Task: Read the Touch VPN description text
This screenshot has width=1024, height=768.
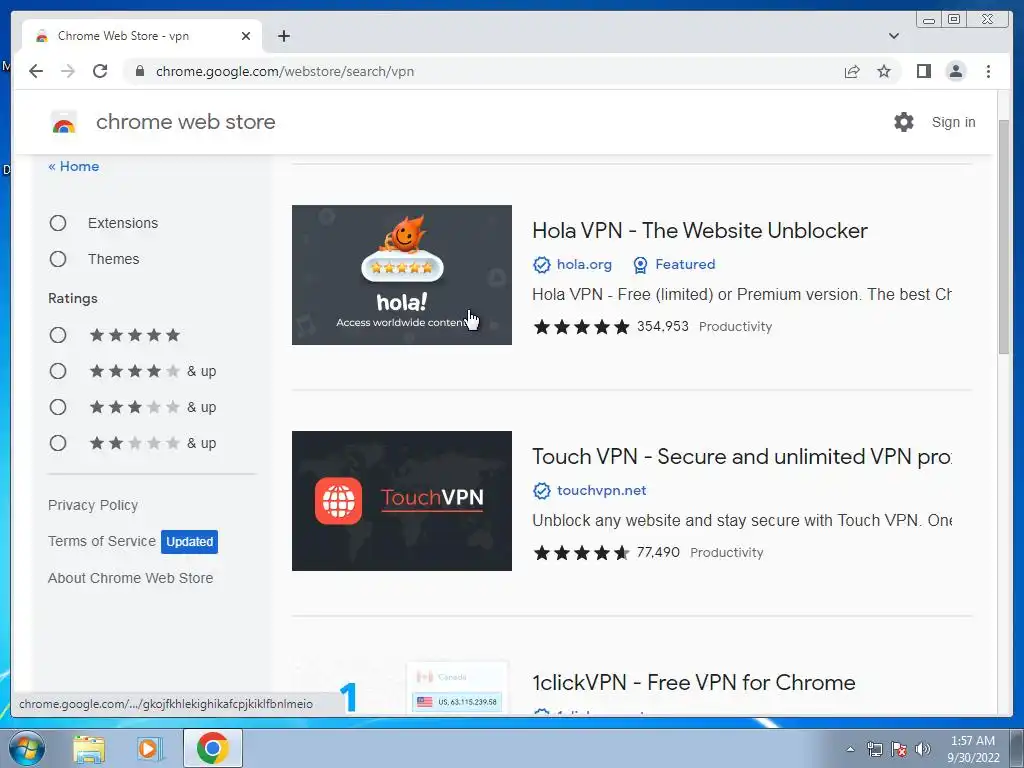Action: [742, 520]
